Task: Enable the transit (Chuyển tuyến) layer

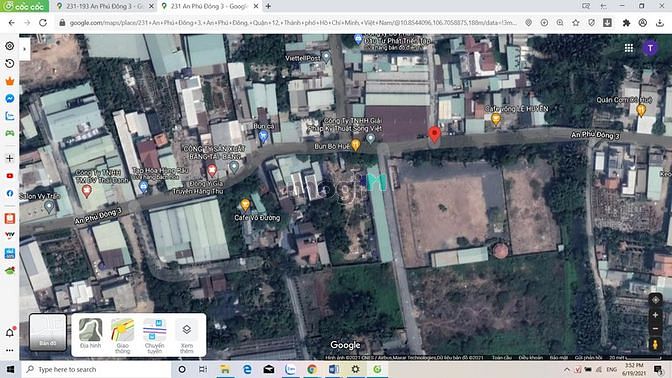Action: pyautogui.click(x=154, y=336)
